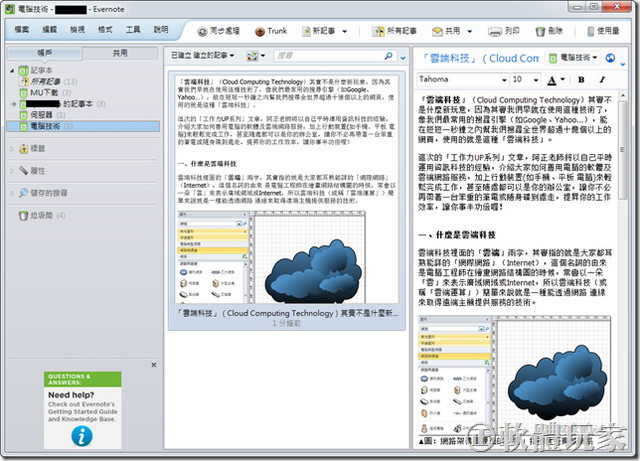
Task: Create a new note with 新記事
Action: pos(319,31)
